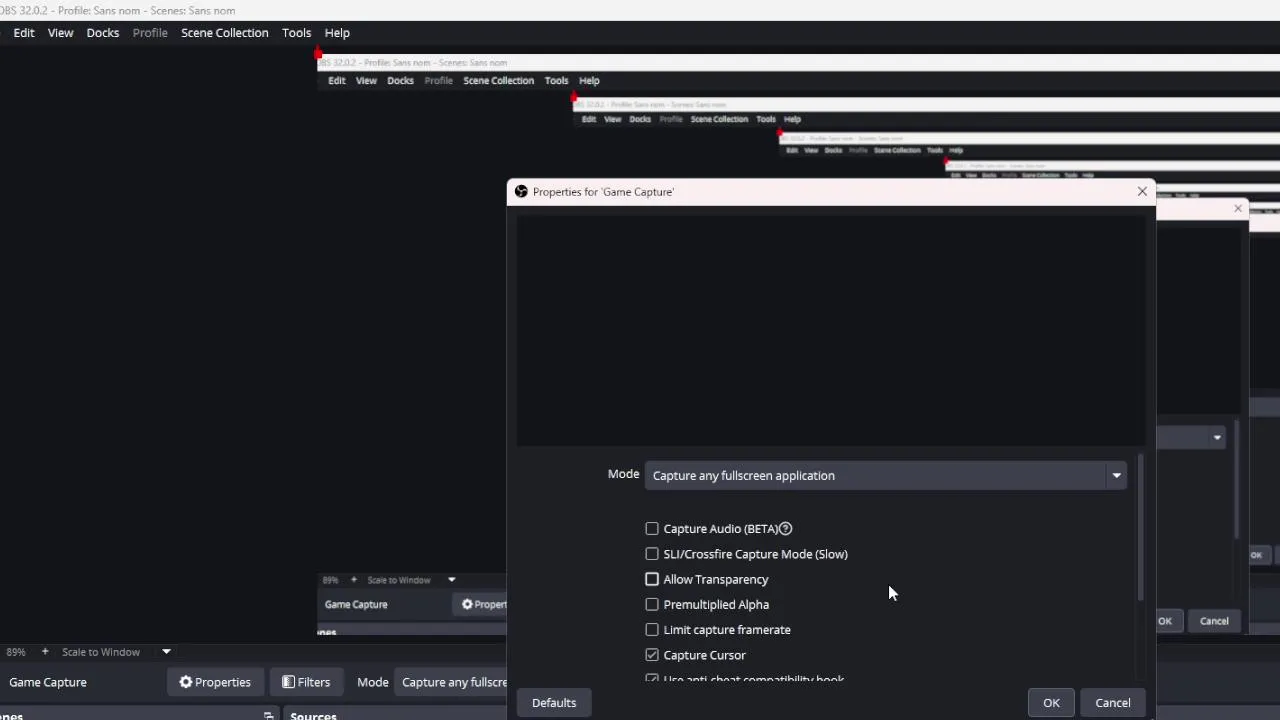Click the Properties dialog vertical scrollbar
1280x720 pixels.
pyautogui.click(x=1140, y=527)
